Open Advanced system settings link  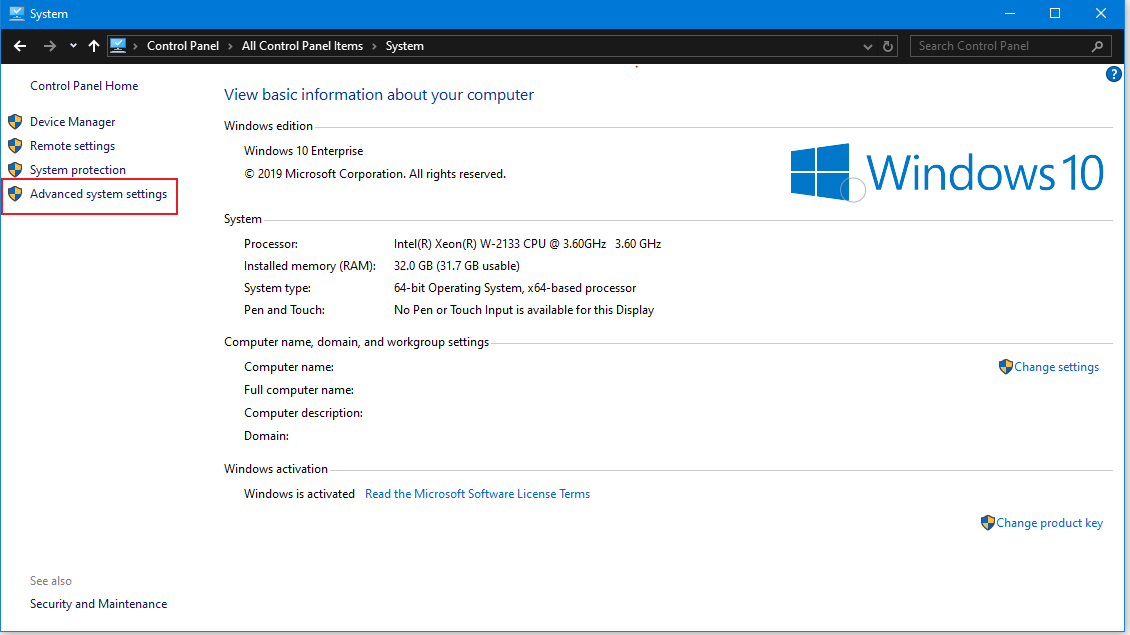98,194
